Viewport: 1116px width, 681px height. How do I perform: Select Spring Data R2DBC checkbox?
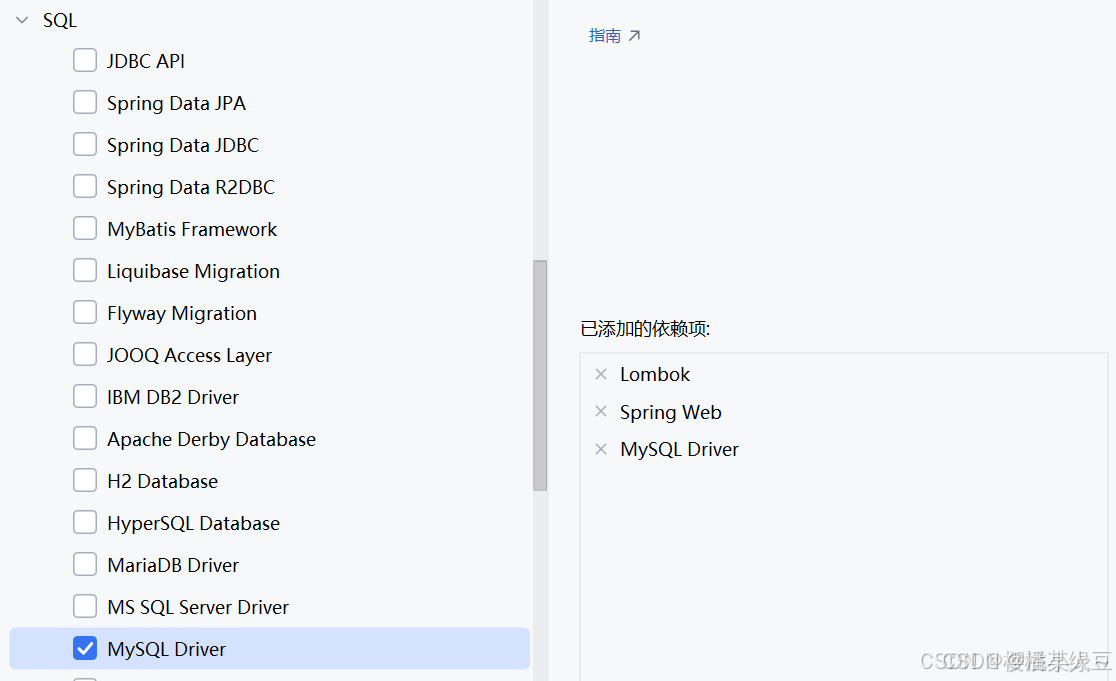[85, 186]
